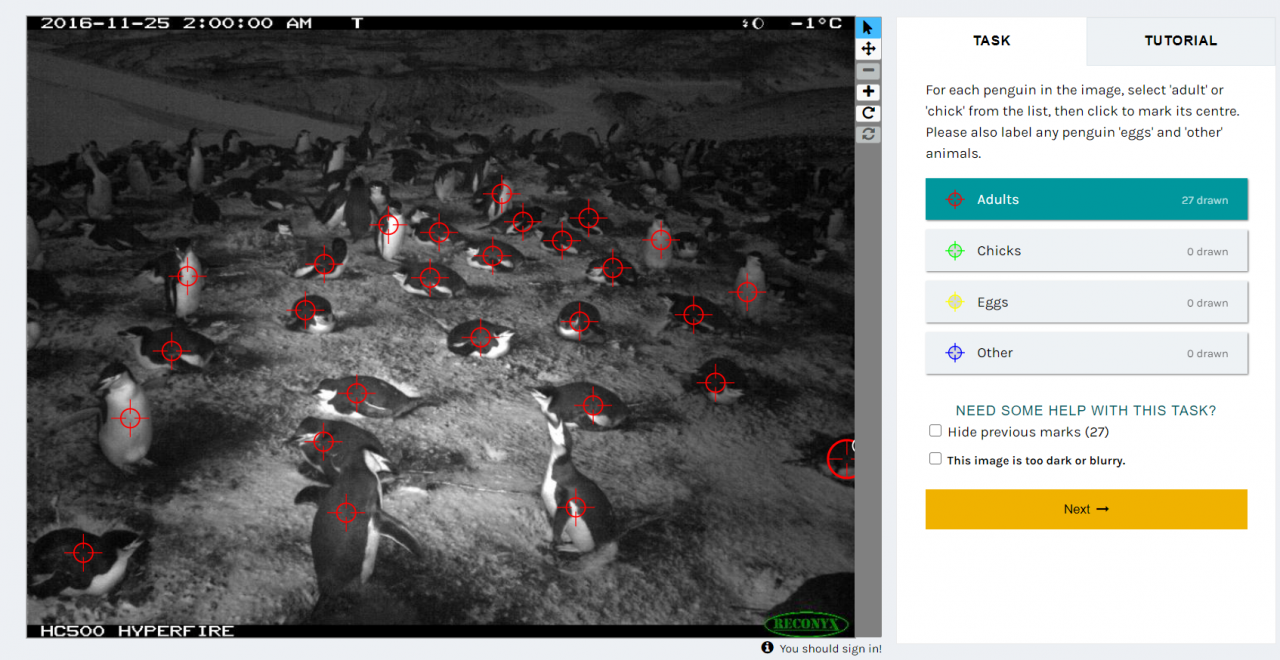
Task: Click the '0 drawn' count on Other
Action: coord(1207,354)
